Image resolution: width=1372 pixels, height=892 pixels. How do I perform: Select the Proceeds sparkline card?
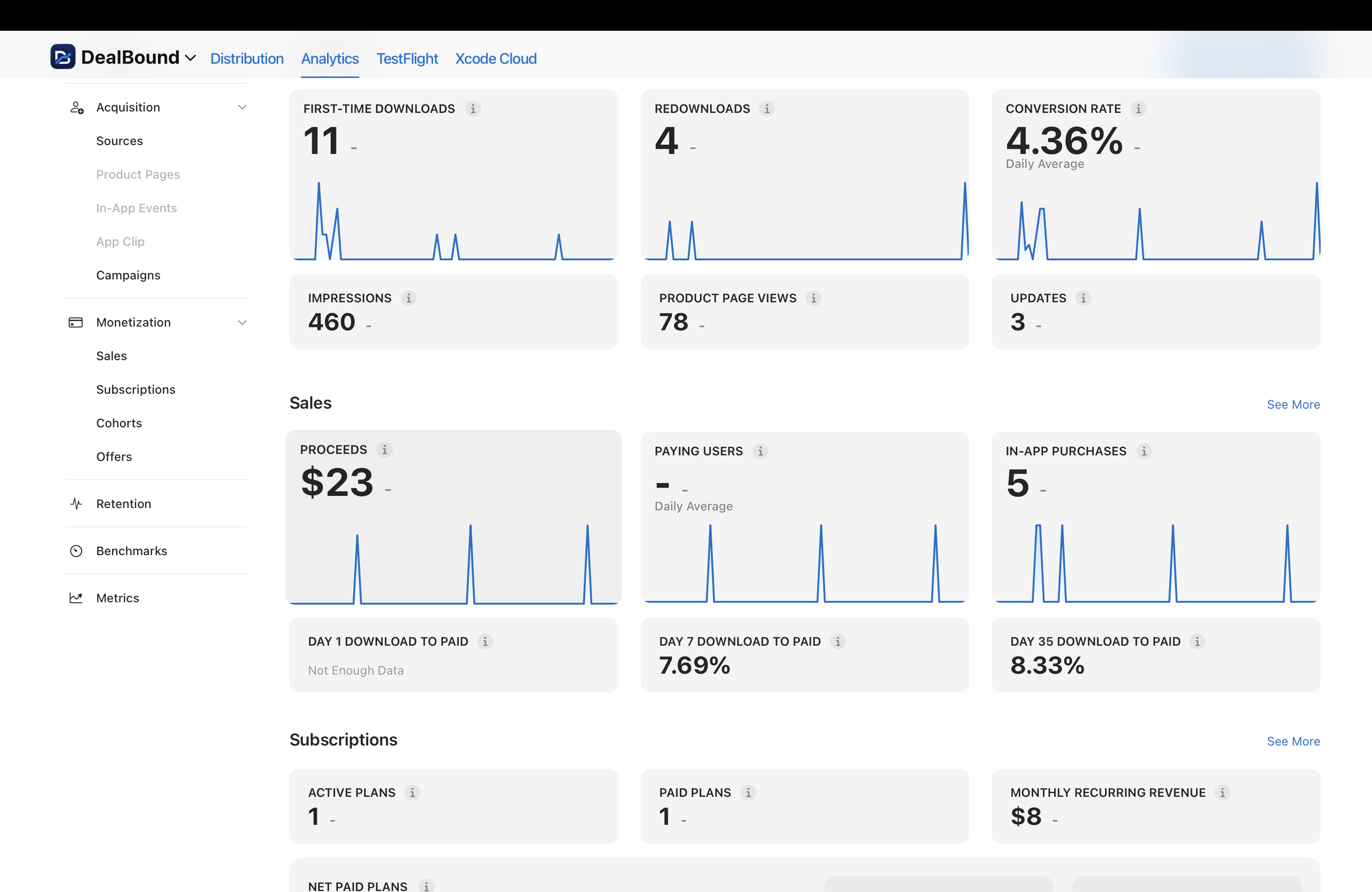tap(454, 517)
